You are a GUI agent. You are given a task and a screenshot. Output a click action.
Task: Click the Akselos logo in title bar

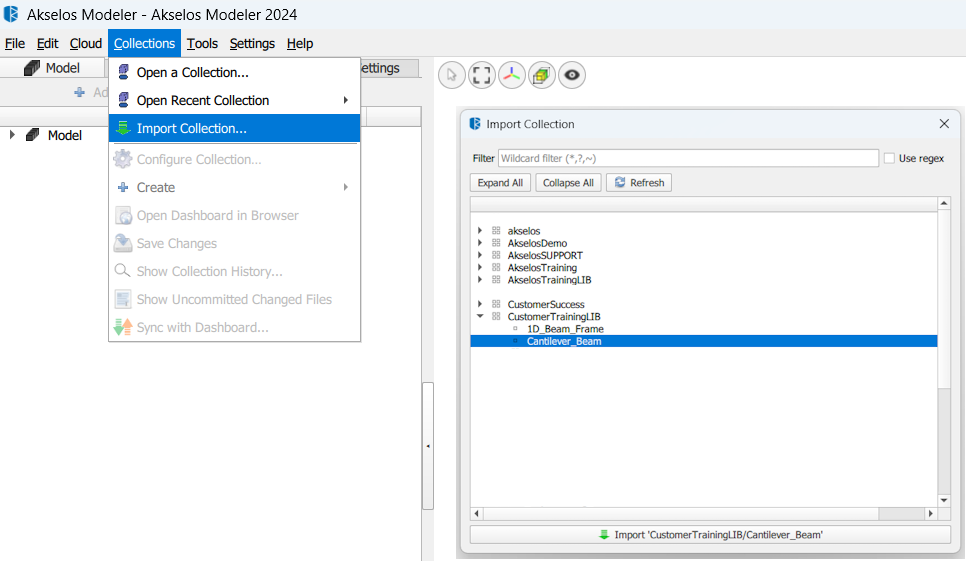11,14
